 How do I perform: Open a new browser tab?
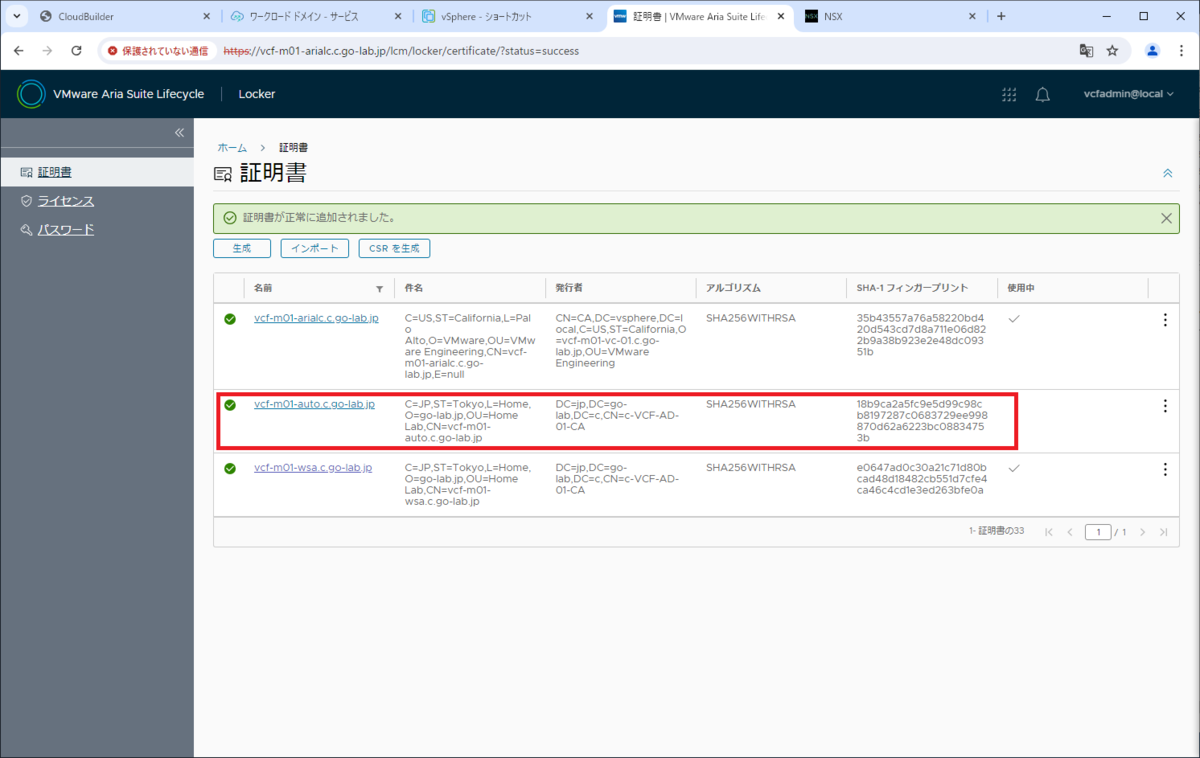pyautogui.click(x=1001, y=17)
